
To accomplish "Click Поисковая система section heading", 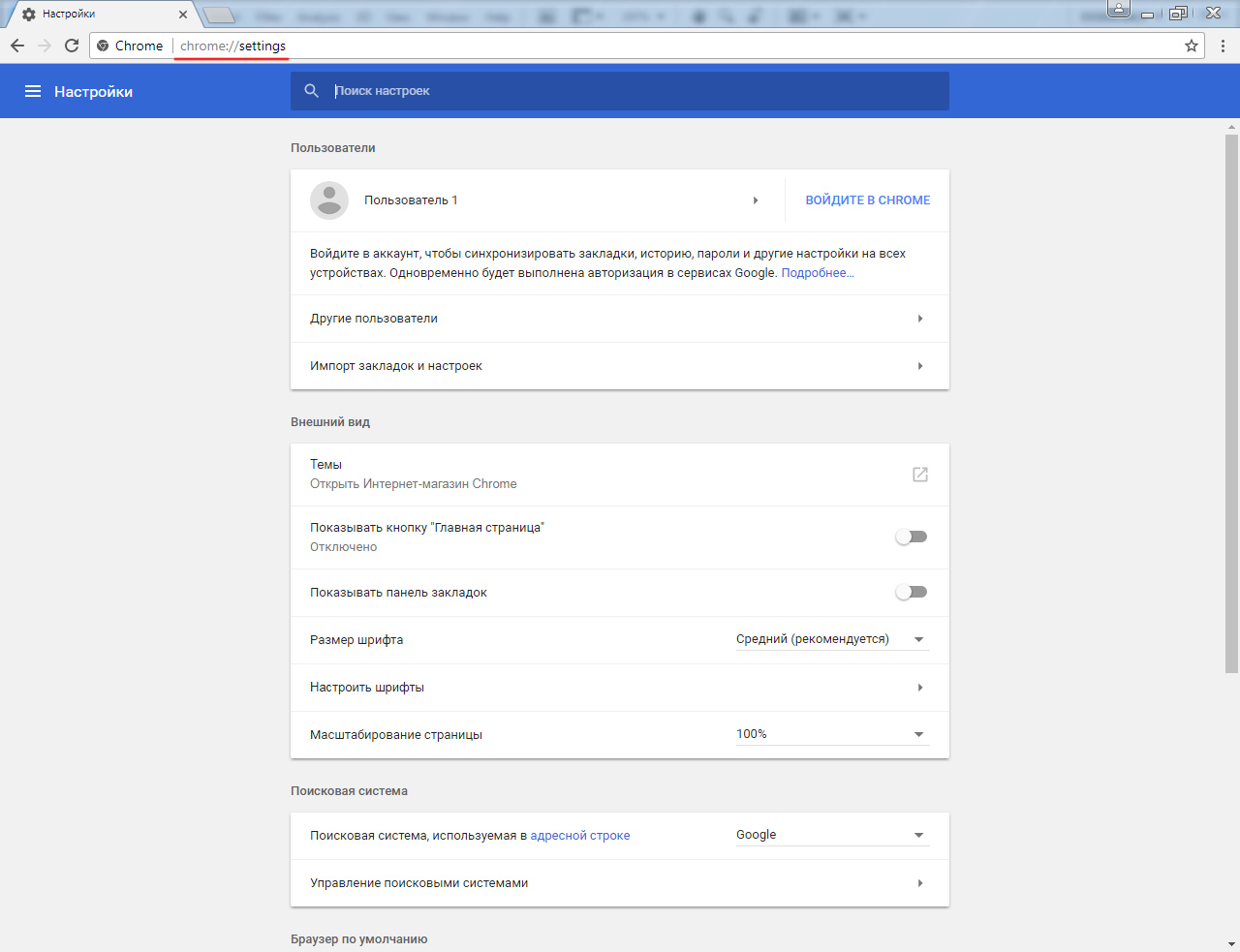I will 349,791.
